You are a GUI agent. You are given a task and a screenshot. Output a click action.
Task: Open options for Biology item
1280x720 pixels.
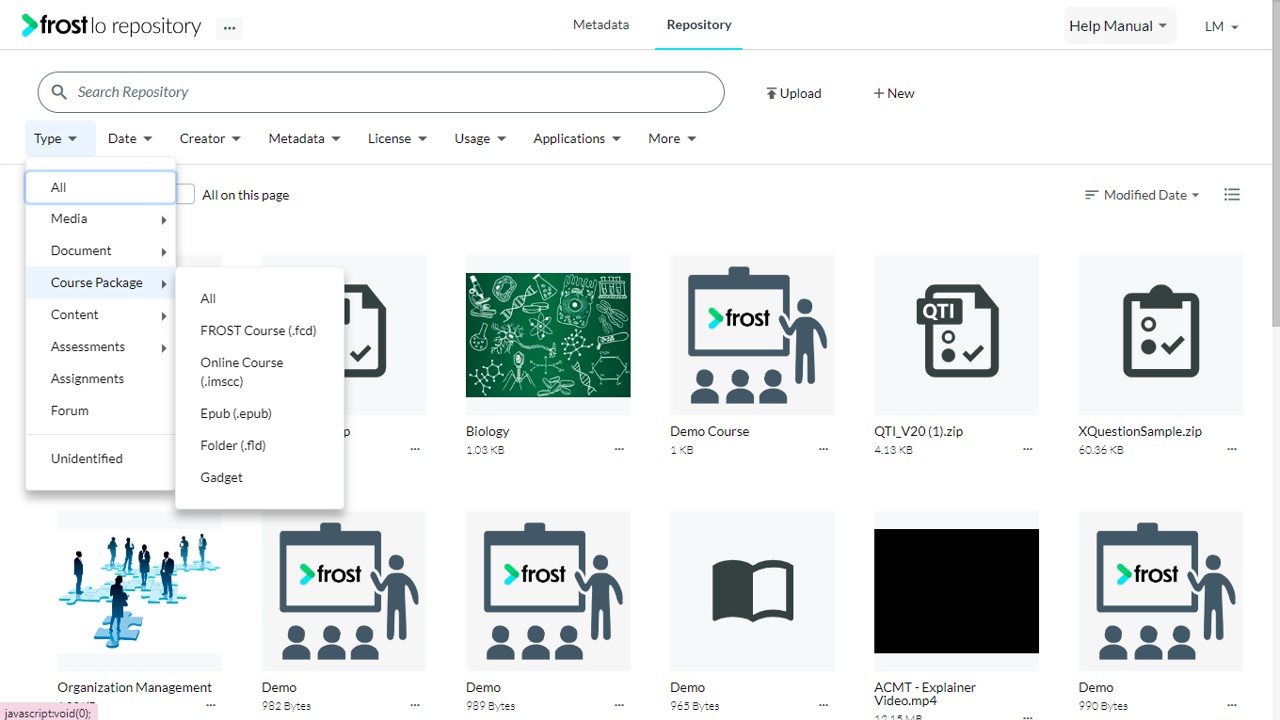[619, 450]
